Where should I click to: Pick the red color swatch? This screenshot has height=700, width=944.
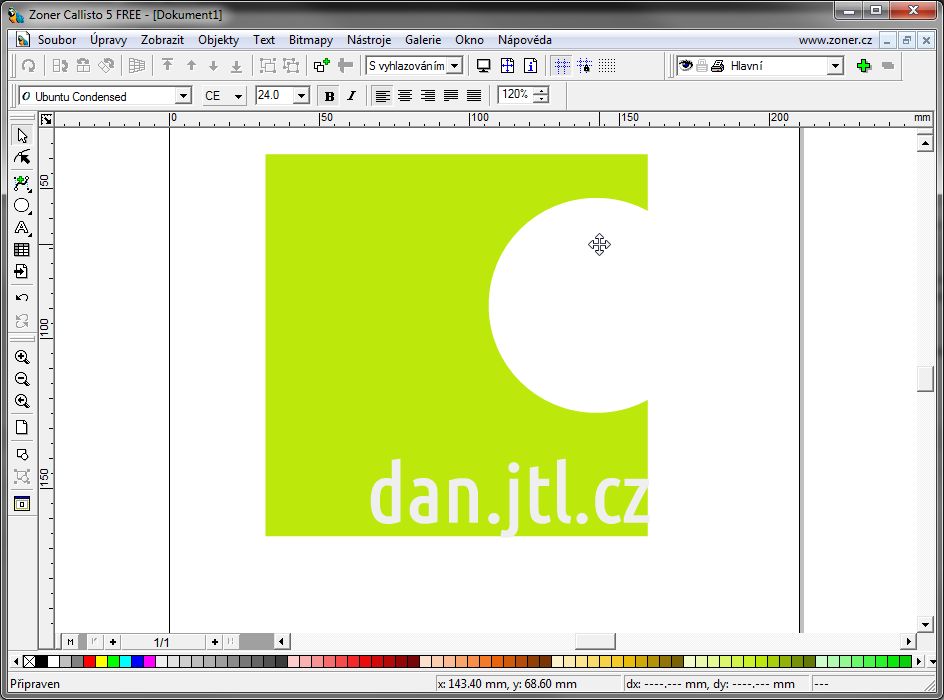pos(89,661)
